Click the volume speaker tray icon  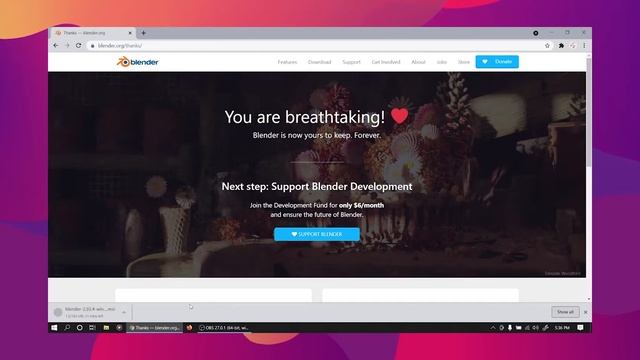[536, 327]
